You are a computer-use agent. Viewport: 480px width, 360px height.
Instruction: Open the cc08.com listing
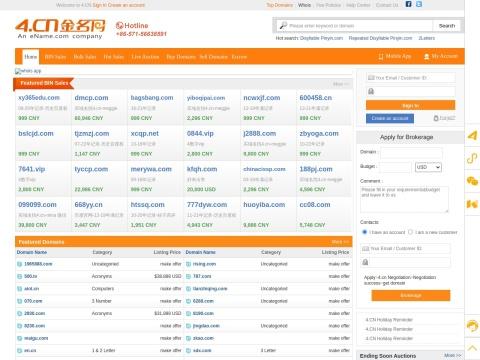(x=315, y=205)
